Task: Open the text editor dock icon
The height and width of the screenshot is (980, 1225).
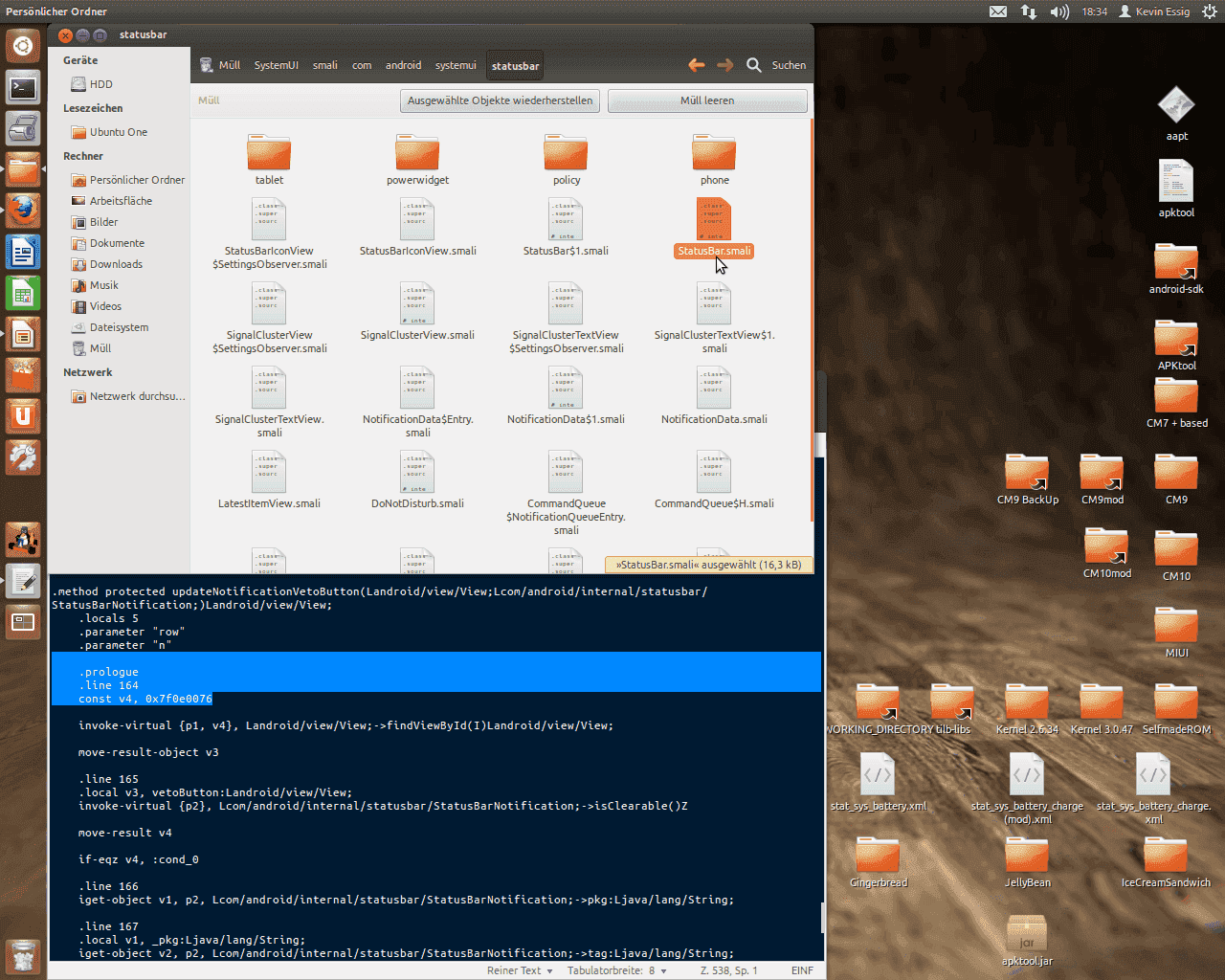Action: pyautogui.click(x=23, y=581)
